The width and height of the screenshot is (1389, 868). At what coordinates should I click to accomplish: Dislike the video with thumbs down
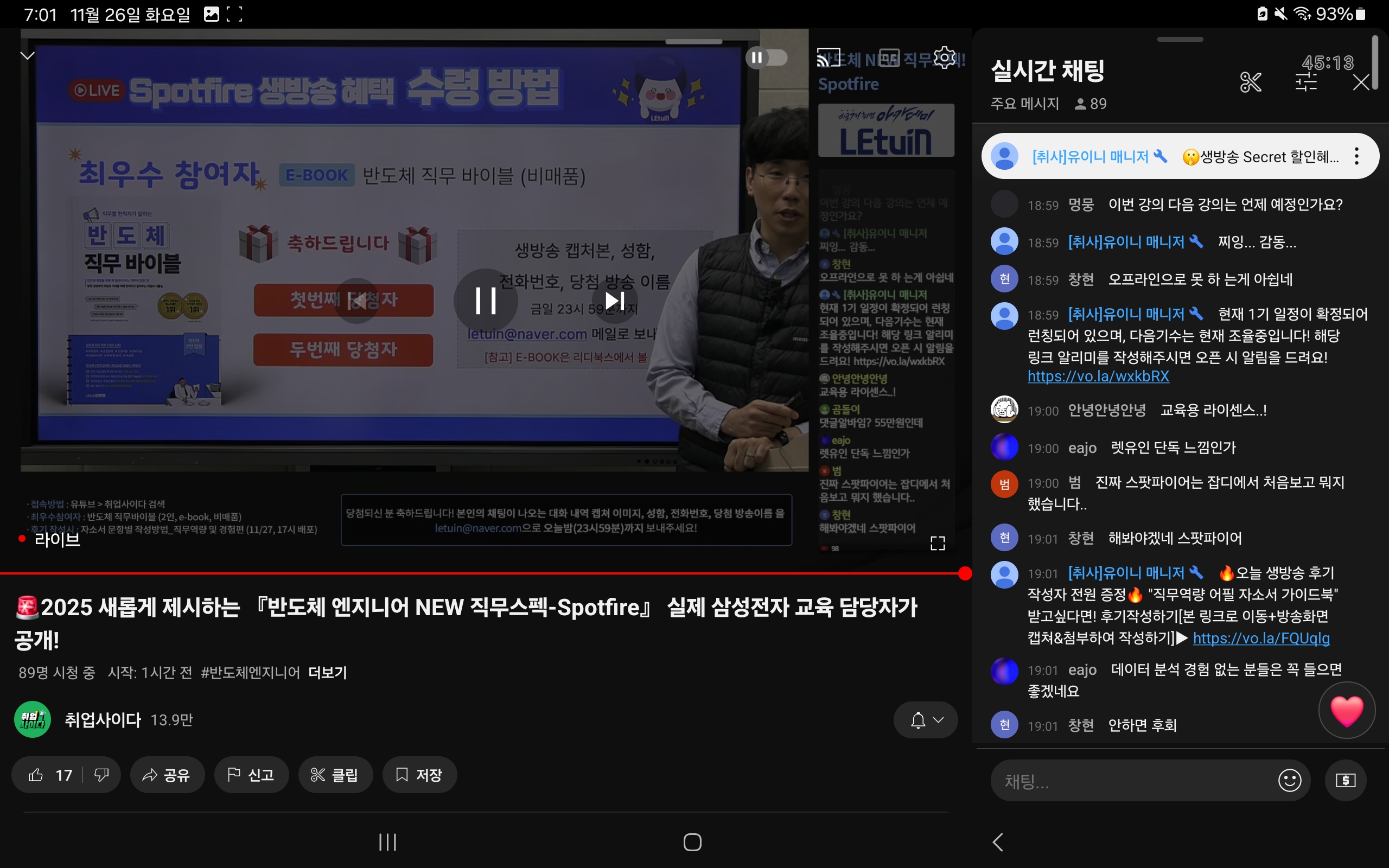[x=101, y=775]
